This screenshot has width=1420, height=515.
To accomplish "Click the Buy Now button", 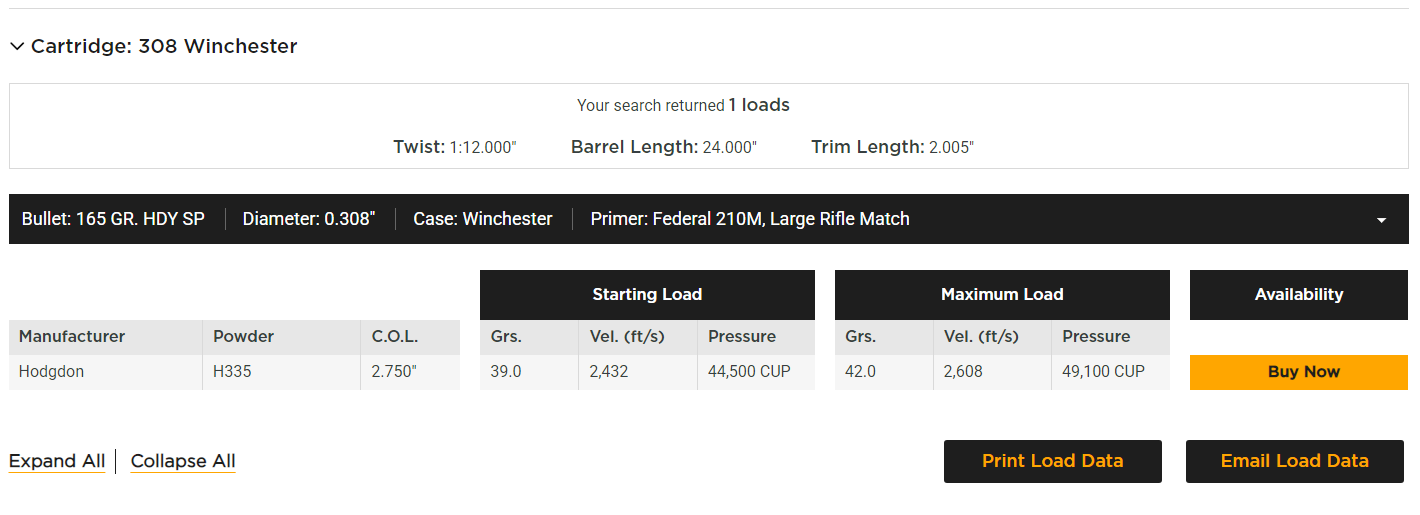I will 1298,372.
